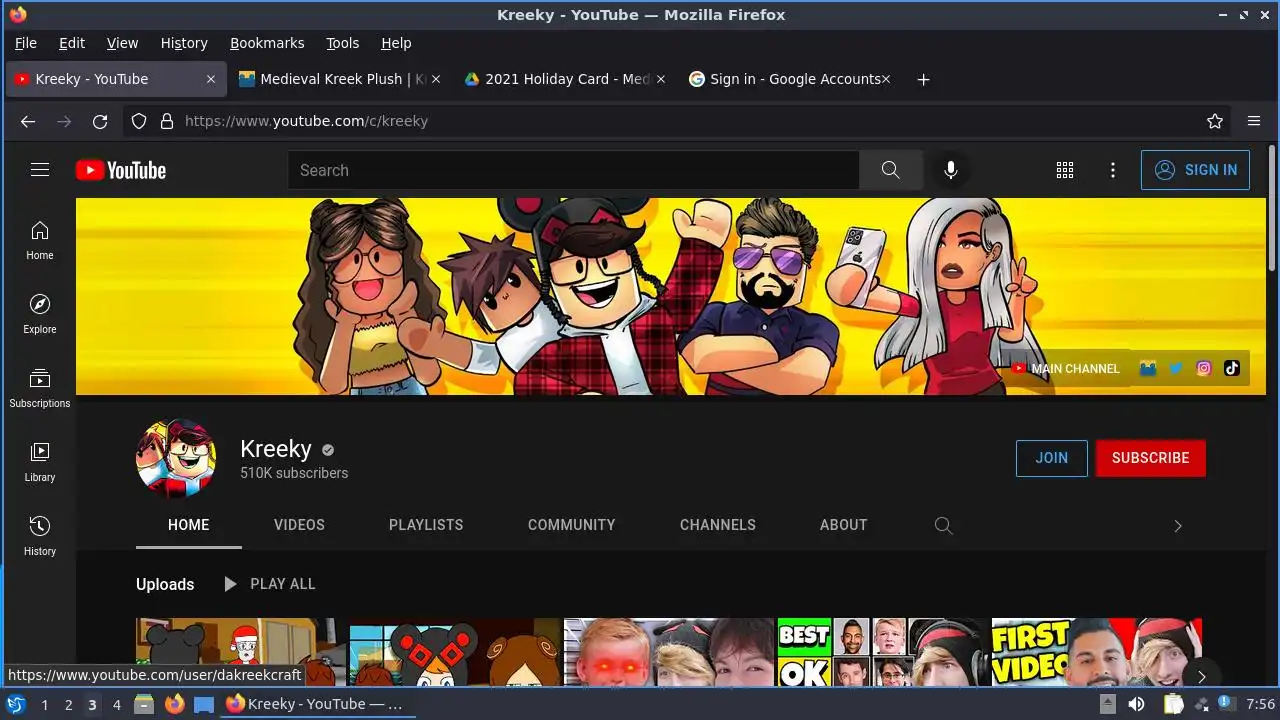Viewport: 1280px width, 720px height.
Task: Switch to Medieval Kreek Plush tab
Action: 339,79
